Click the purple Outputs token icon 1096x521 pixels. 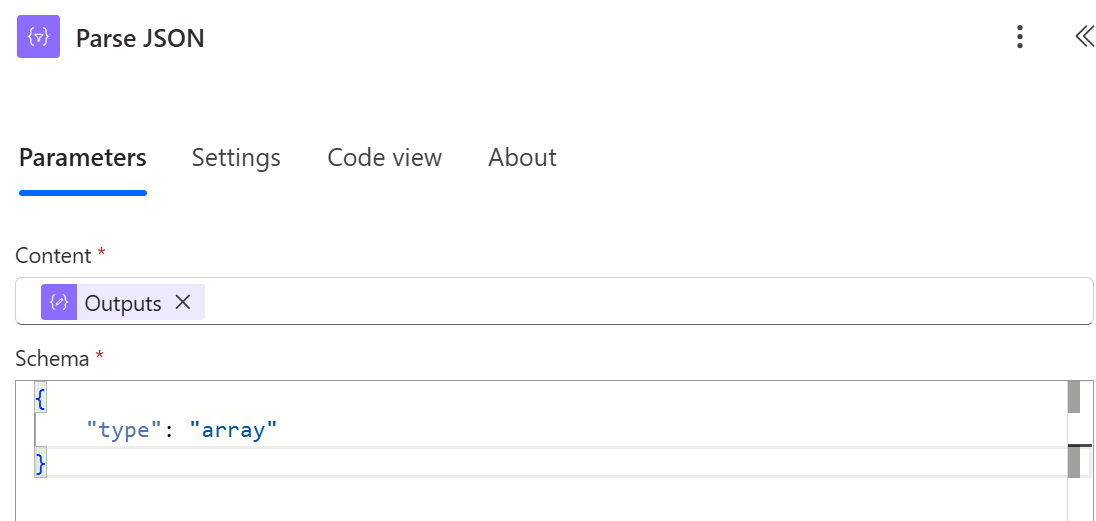(x=59, y=302)
